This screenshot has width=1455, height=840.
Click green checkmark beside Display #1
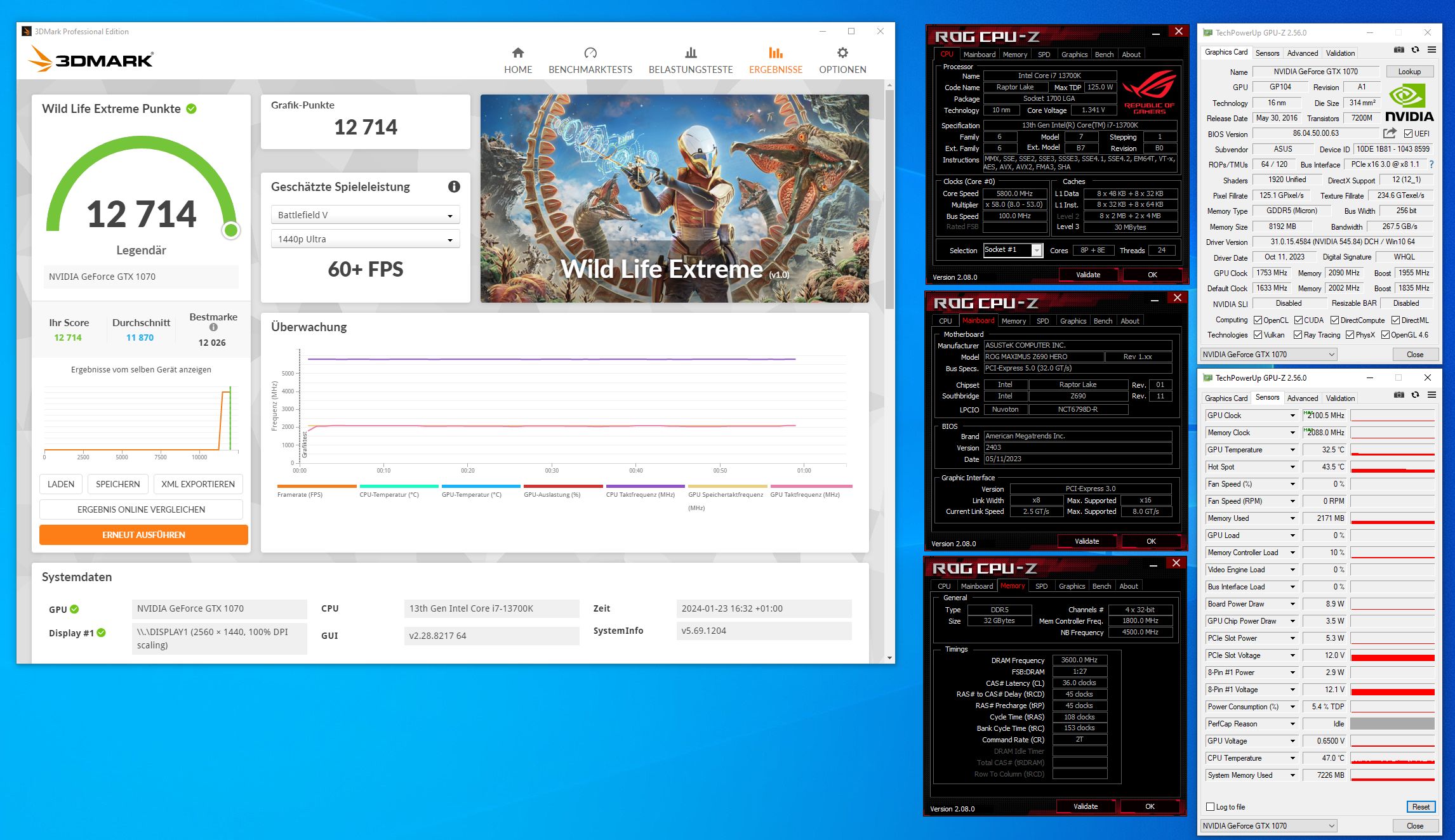[x=102, y=633]
